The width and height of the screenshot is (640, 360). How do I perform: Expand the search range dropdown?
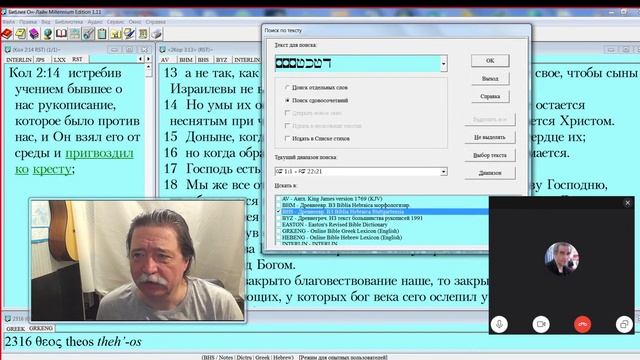pyautogui.click(x=443, y=171)
